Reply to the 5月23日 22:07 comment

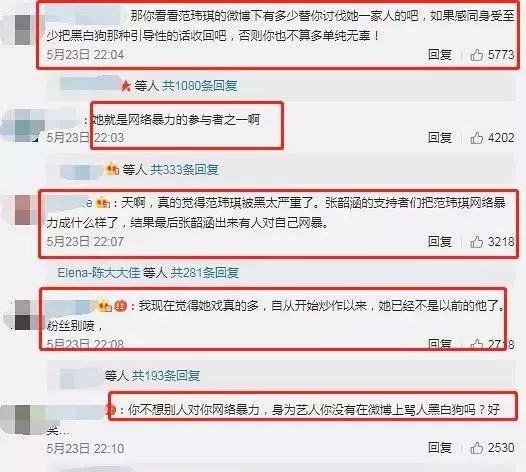[x=439, y=242]
